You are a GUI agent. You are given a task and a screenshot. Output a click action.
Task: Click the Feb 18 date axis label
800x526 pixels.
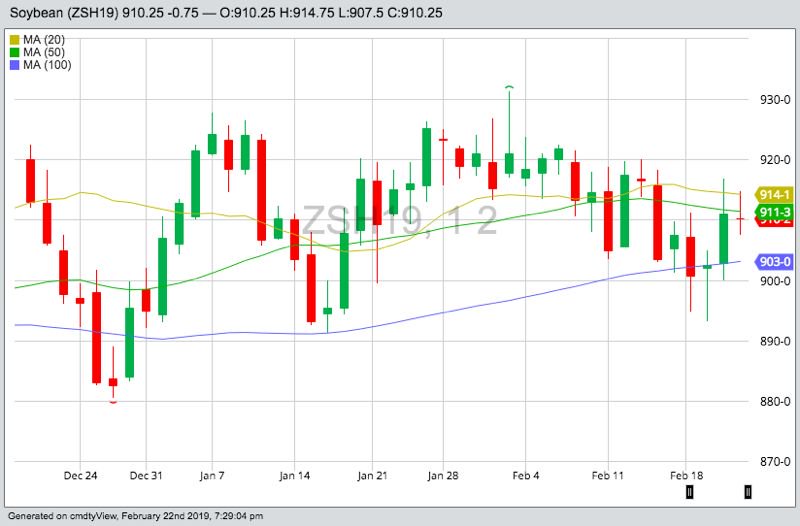tap(686, 476)
